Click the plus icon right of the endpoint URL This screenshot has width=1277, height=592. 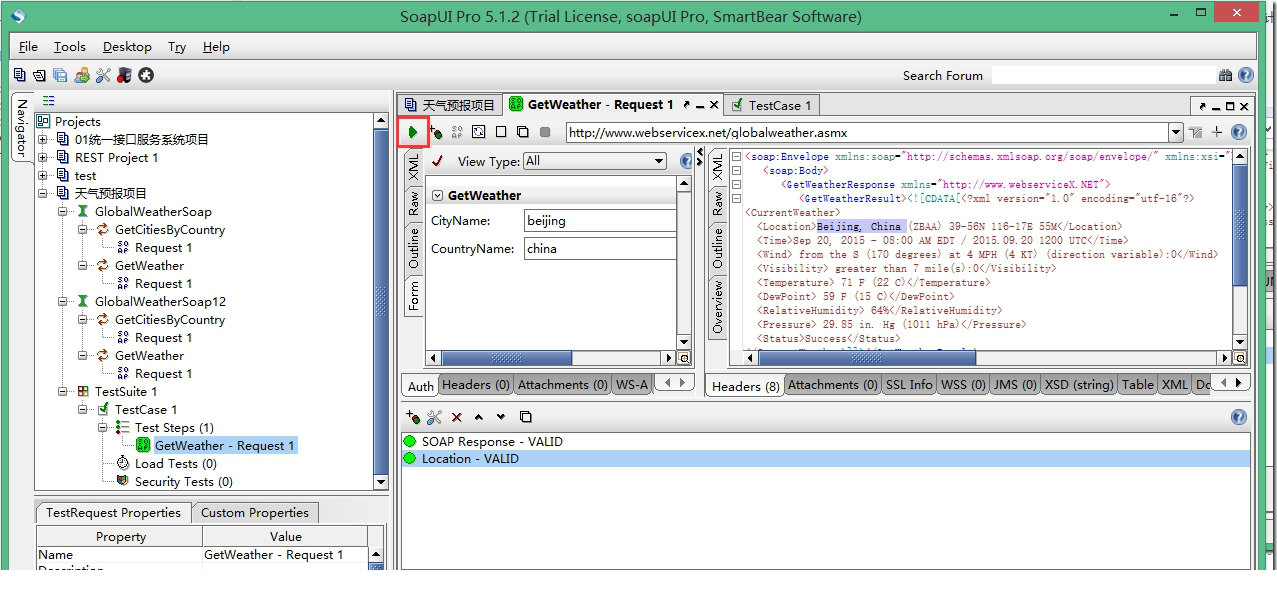1217,132
